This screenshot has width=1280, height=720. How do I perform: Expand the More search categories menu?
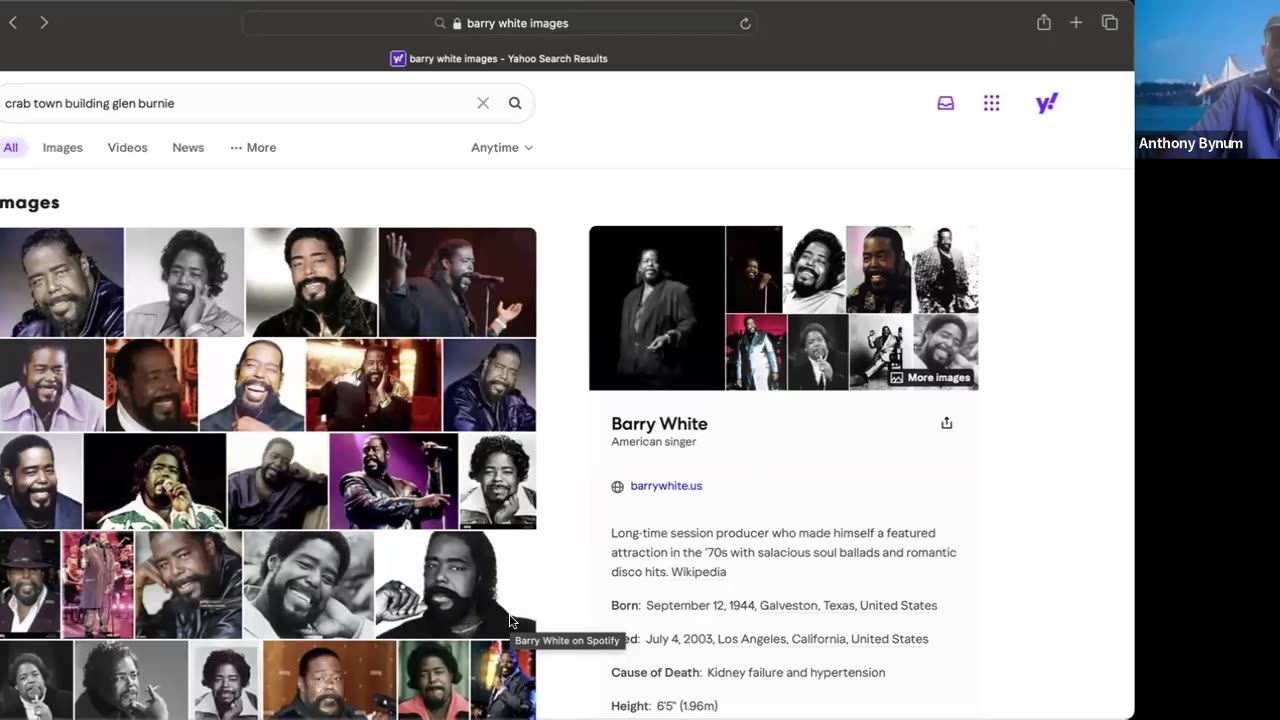click(x=253, y=147)
